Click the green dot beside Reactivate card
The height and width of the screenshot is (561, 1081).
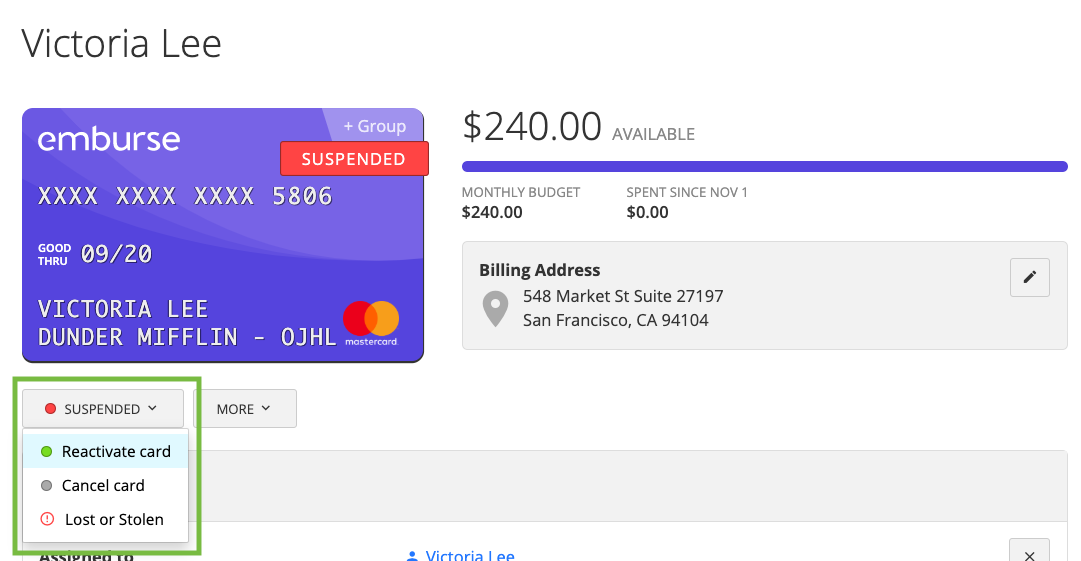tap(46, 451)
